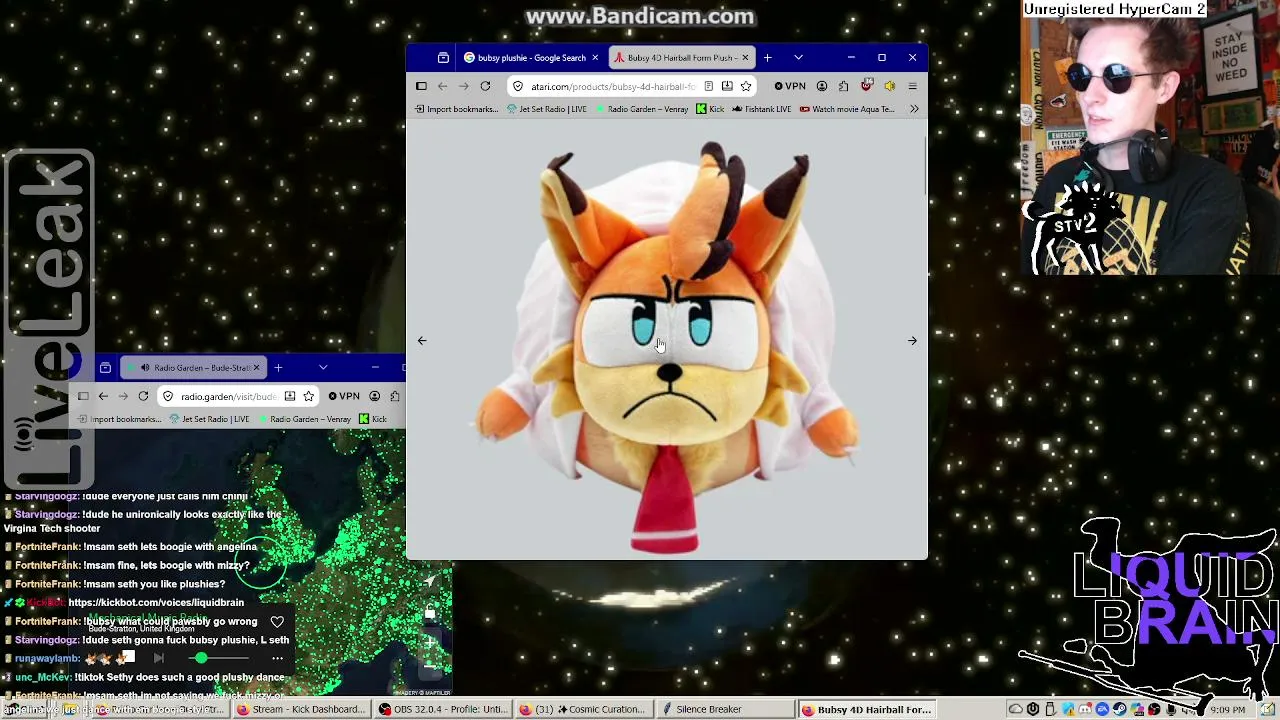Viewport: 1280px width, 720px height.
Task: Open hamburger menu in Atari browser window
Action: point(912,86)
